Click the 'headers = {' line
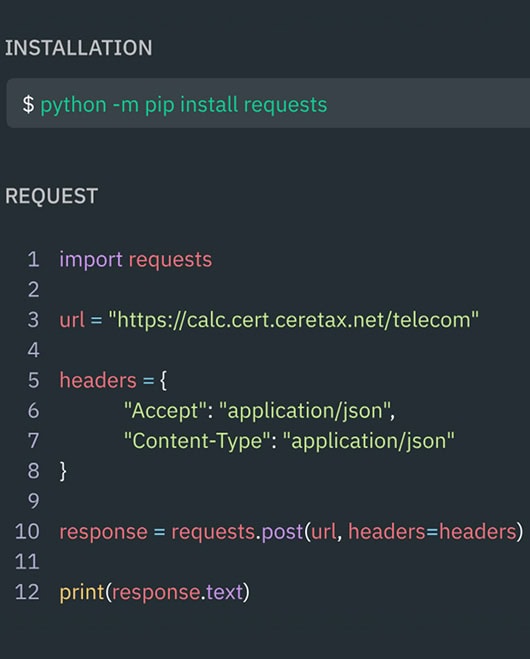 tap(113, 380)
